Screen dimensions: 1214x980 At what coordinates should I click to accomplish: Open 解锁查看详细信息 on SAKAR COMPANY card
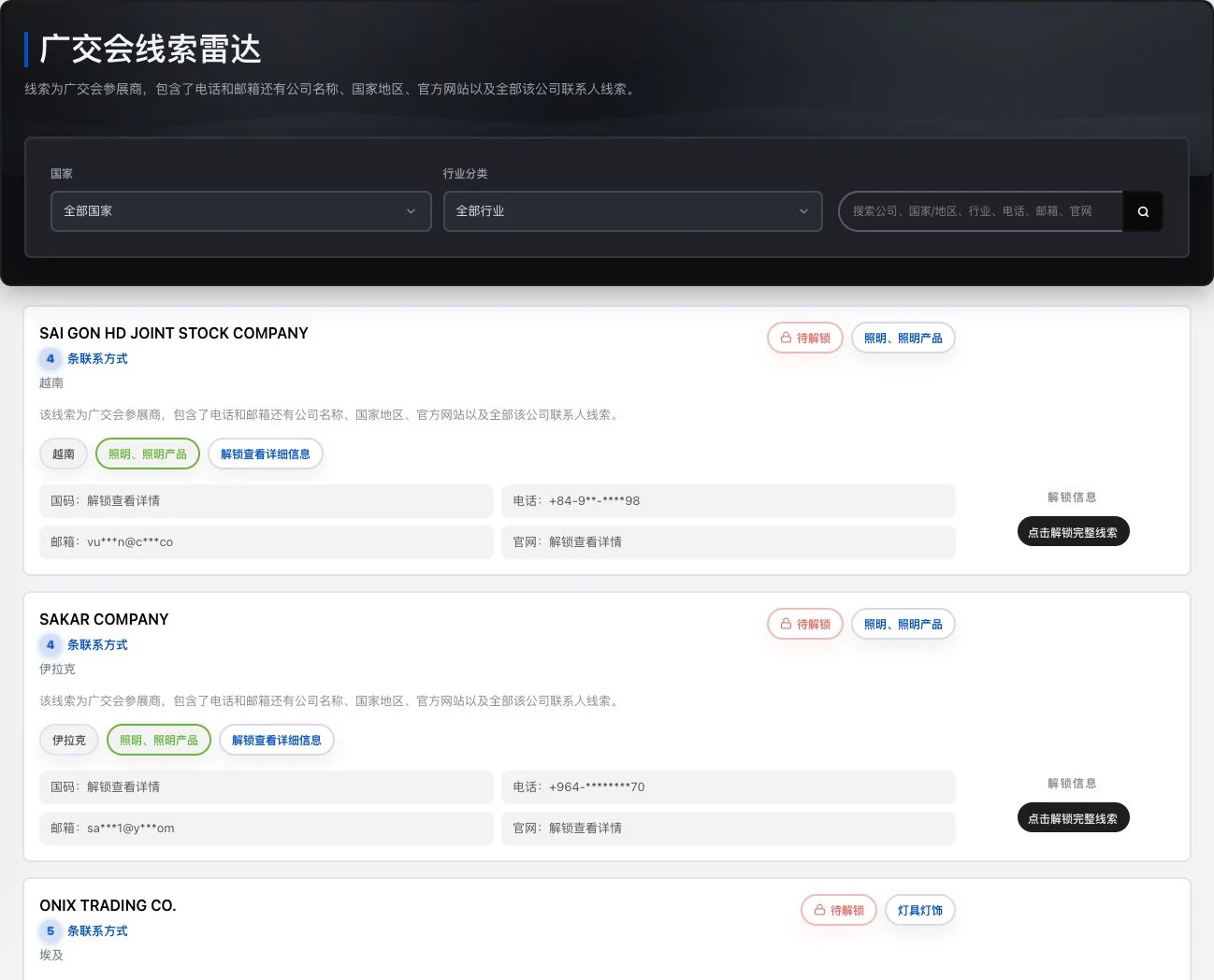point(277,741)
